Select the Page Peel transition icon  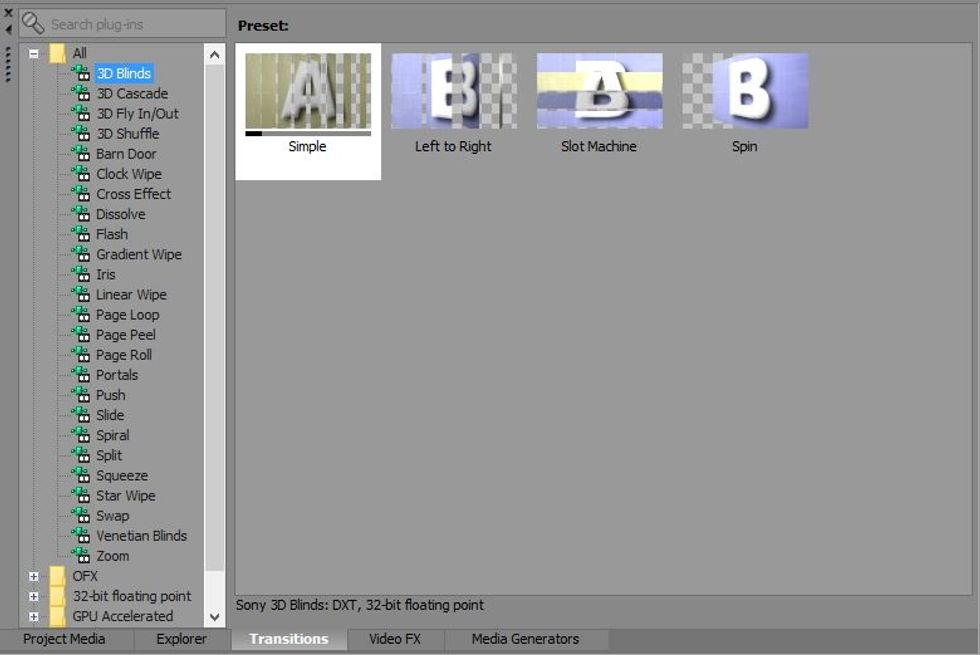80,334
